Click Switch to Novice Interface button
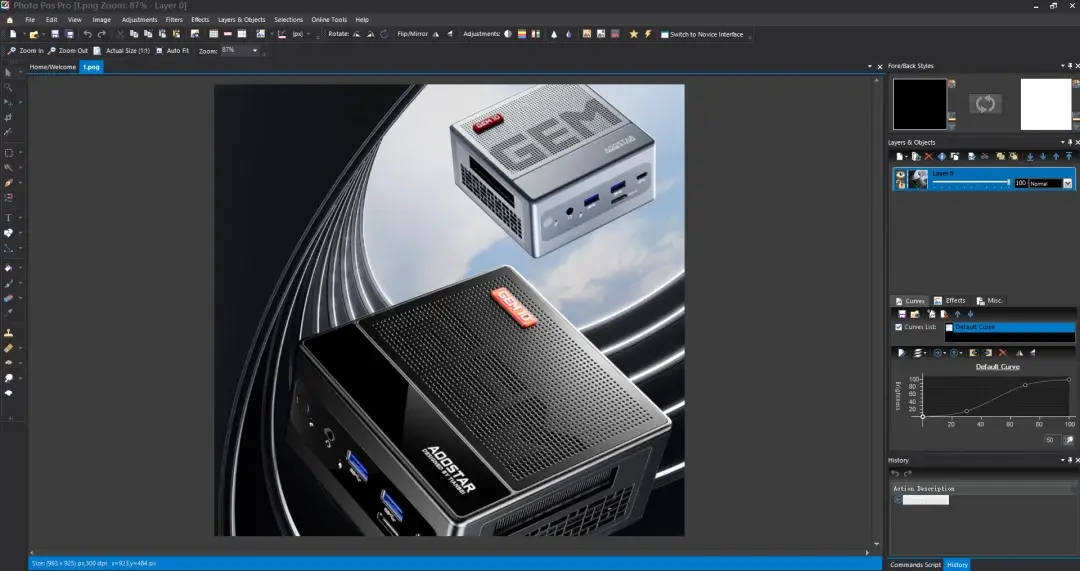Image resolution: width=1080 pixels, height=571 pixels. pyautogui.click(x=701, y=34)
